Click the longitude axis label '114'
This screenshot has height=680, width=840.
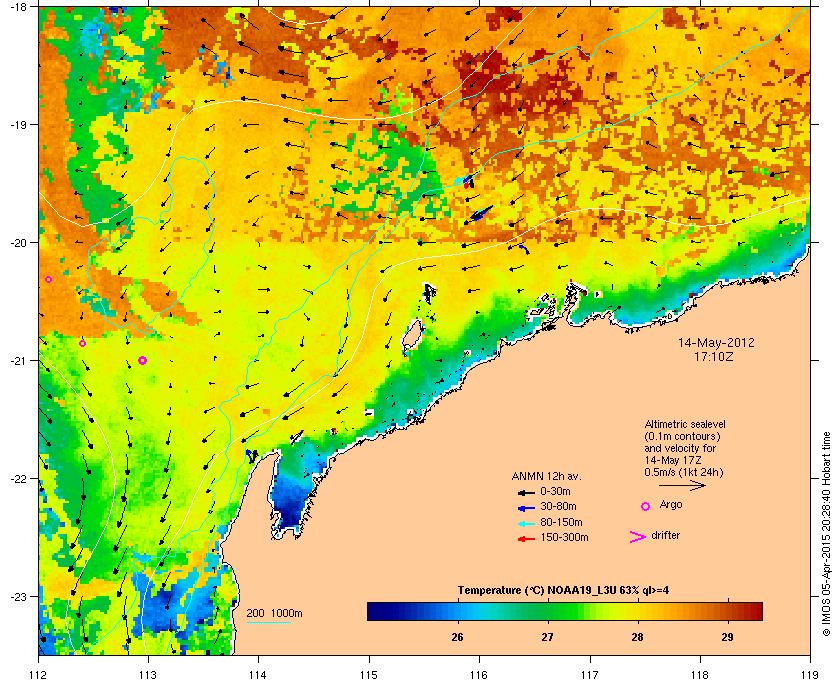coord(258,674)
